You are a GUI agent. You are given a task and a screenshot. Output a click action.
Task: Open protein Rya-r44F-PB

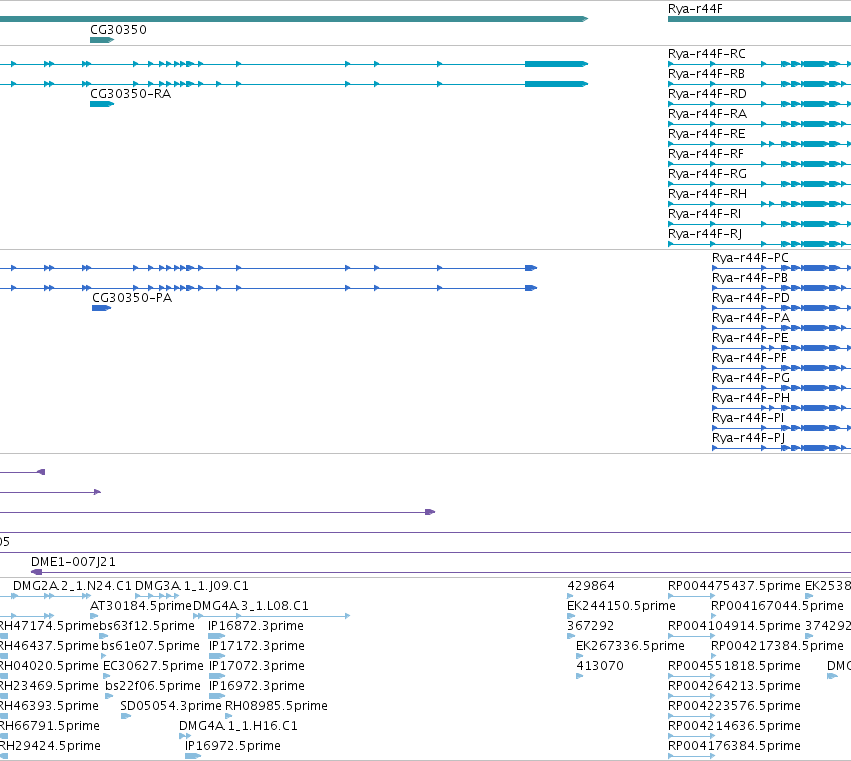pyautogui.click(x=750, y=278)
